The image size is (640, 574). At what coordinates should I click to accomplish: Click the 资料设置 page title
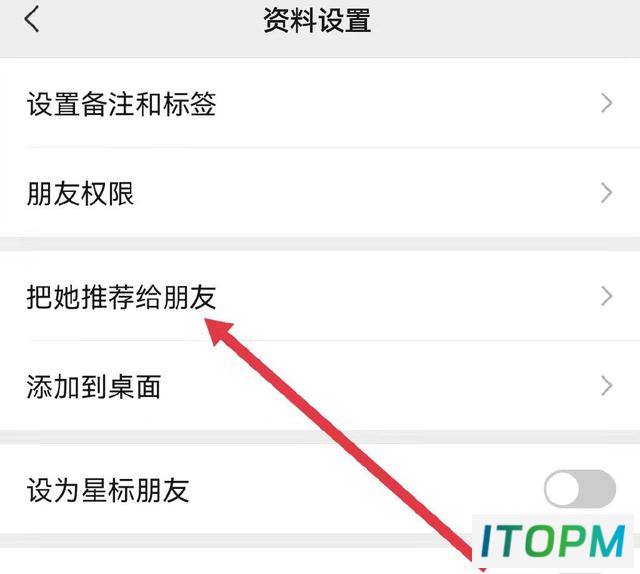tap(317, 20)
